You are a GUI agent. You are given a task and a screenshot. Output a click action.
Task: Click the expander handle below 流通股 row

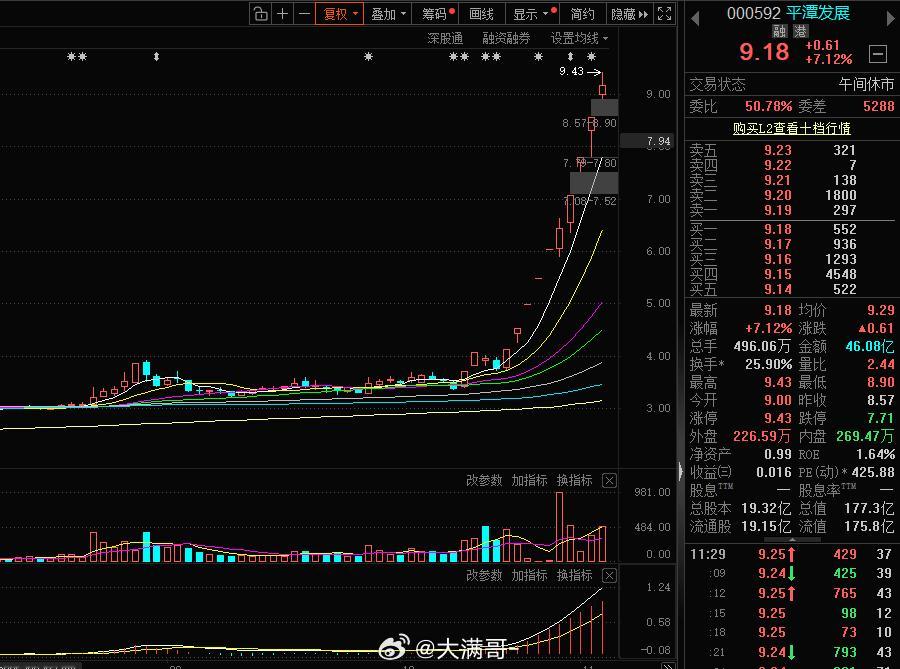(x=792, y=540)
